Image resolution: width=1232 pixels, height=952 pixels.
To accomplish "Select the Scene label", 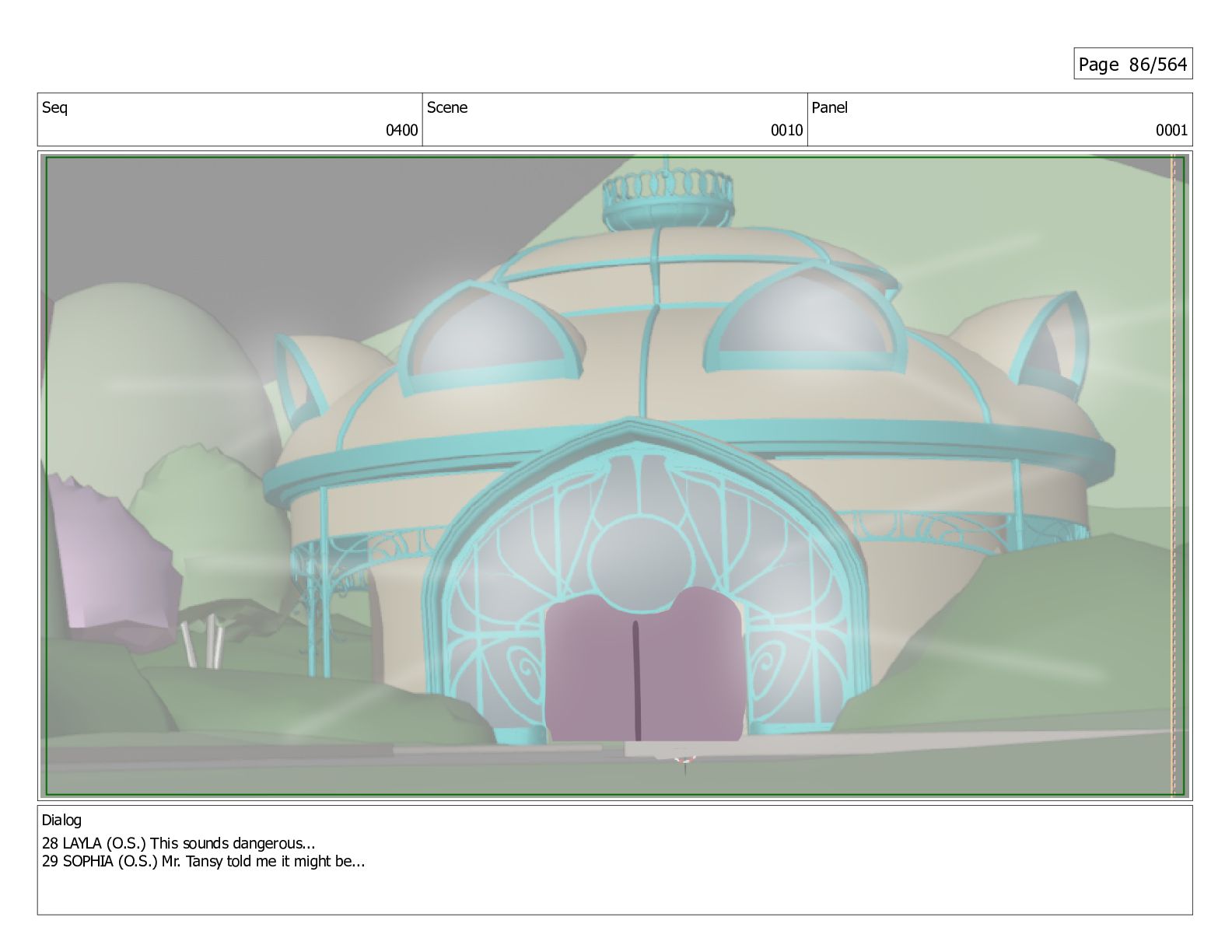I will click(x=447, y=108).
